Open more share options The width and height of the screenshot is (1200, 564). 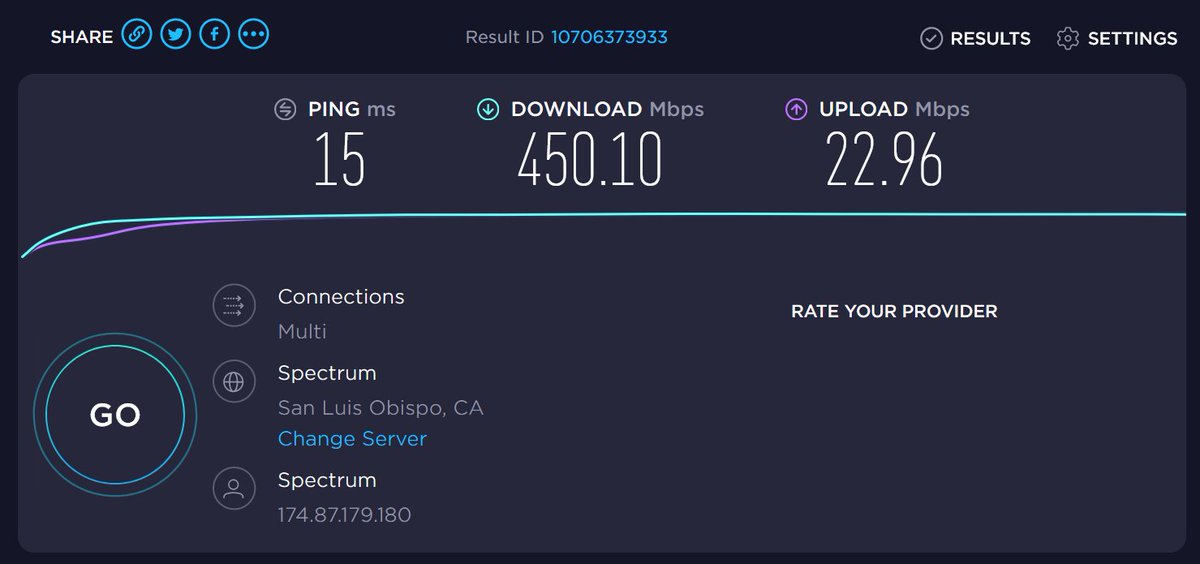tap(254, 35)
